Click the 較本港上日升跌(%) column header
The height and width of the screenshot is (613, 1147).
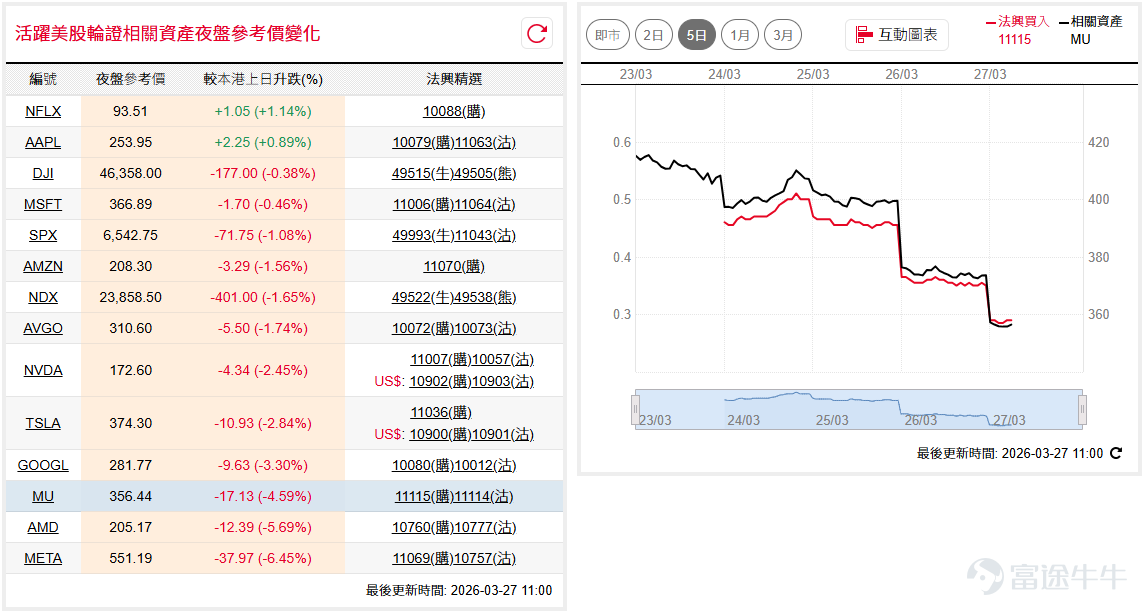click(263, 79)
